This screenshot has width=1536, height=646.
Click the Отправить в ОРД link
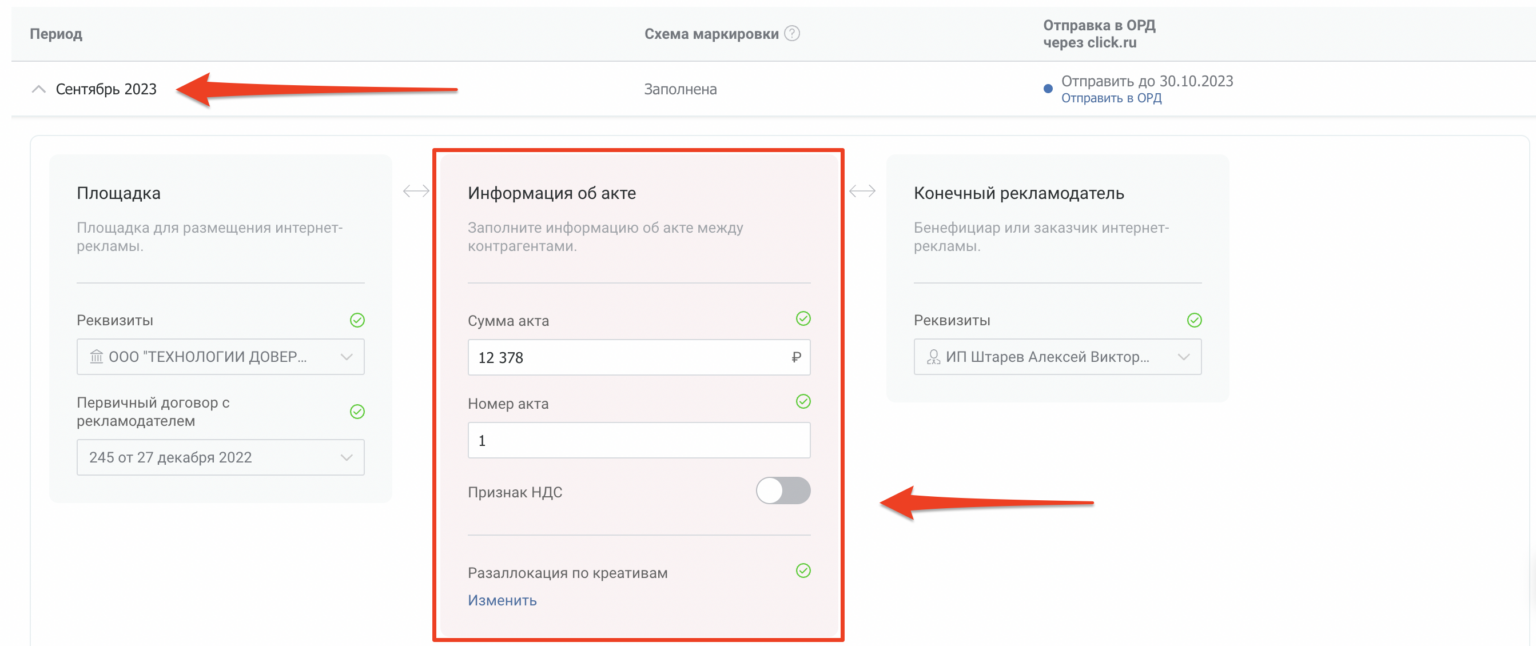(1113, 98)
